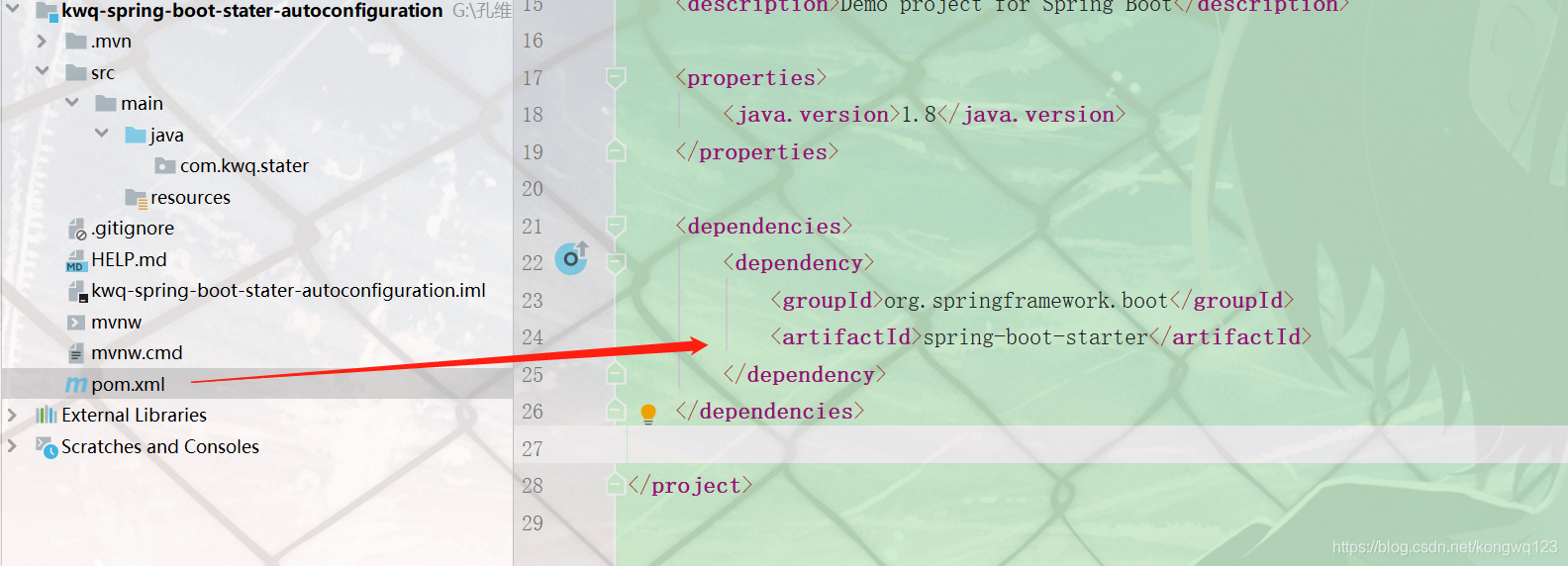Select Scratches and Consoles label
Viewport: 1568px width, 566px height.
pos(160,446)
